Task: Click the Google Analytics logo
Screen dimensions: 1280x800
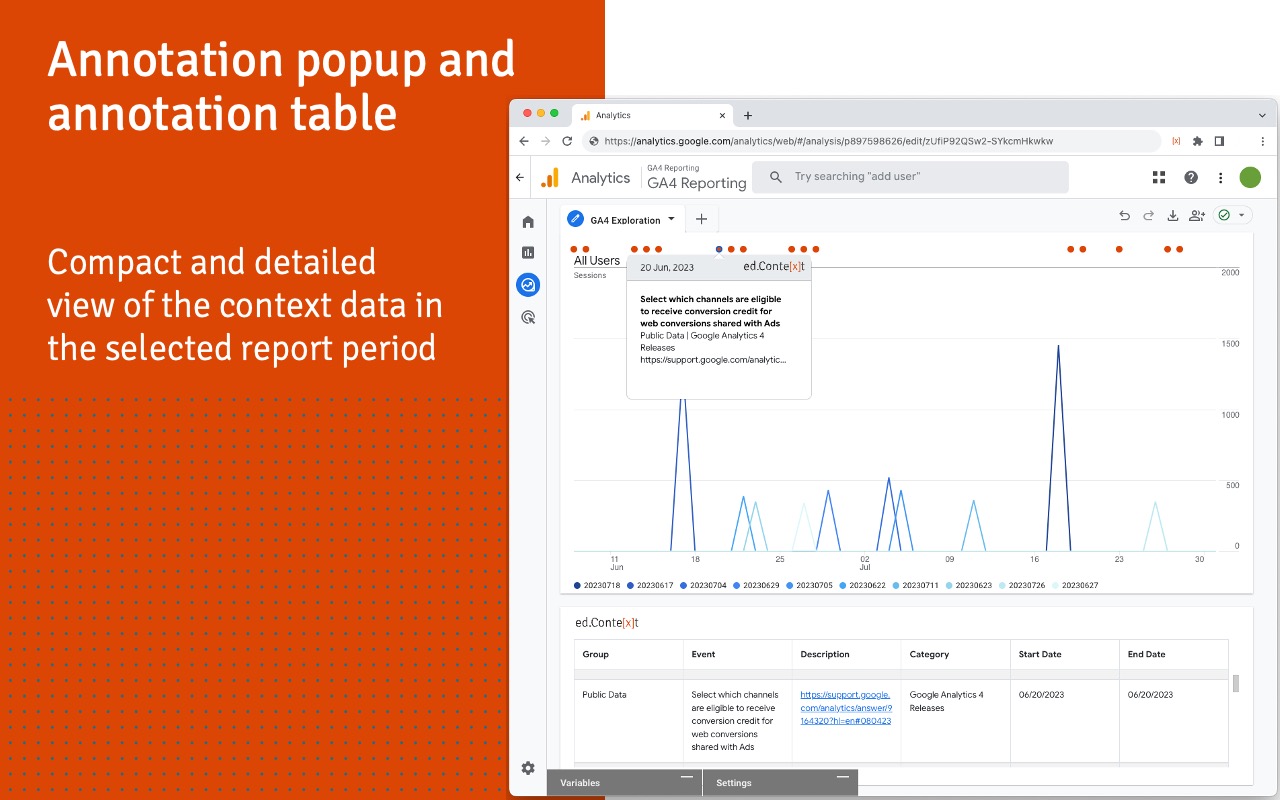Action: (x=550, y=178)
